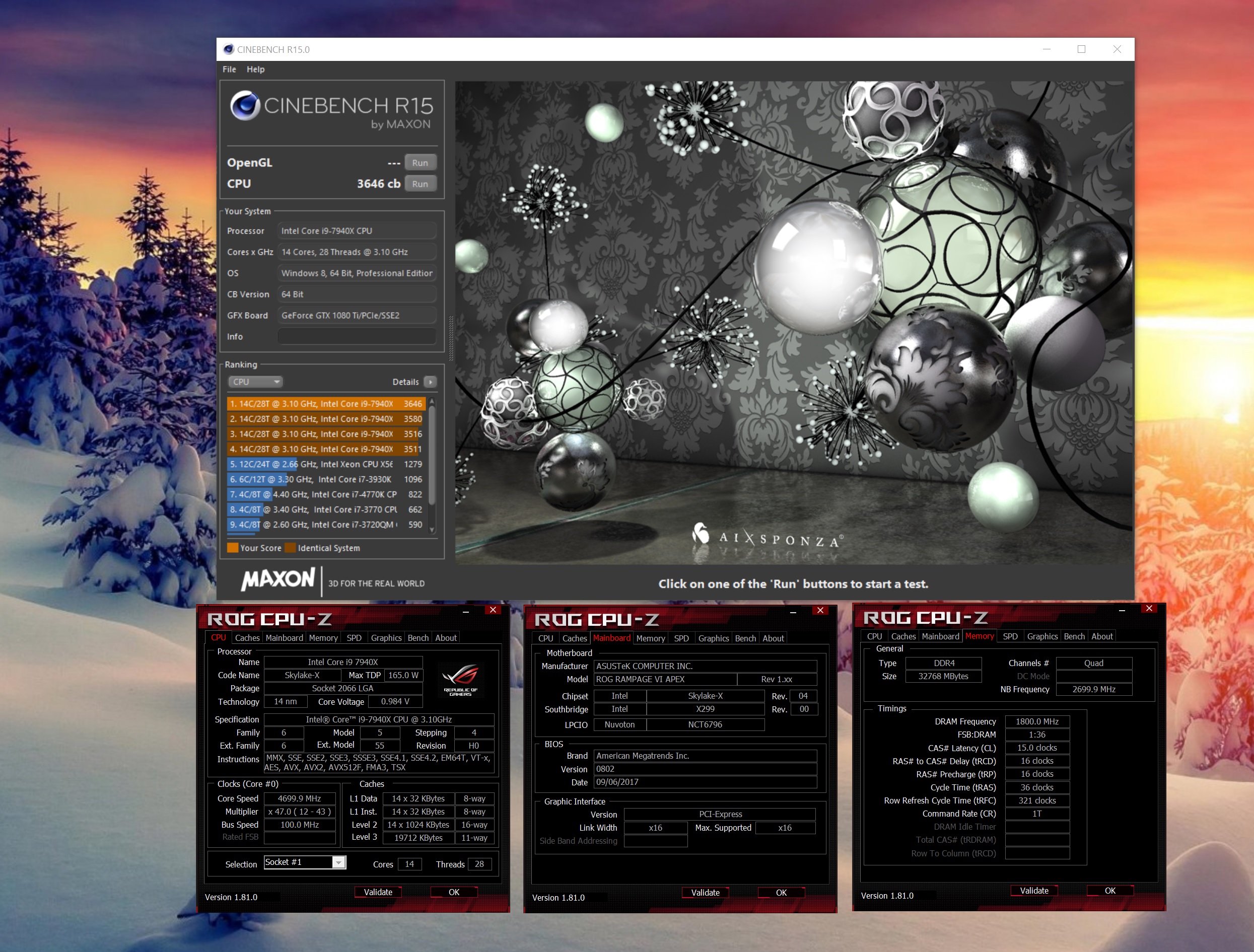Open the File menu in Cinebench
Screen dimensions: 1254x952
(x=229, y=69)
